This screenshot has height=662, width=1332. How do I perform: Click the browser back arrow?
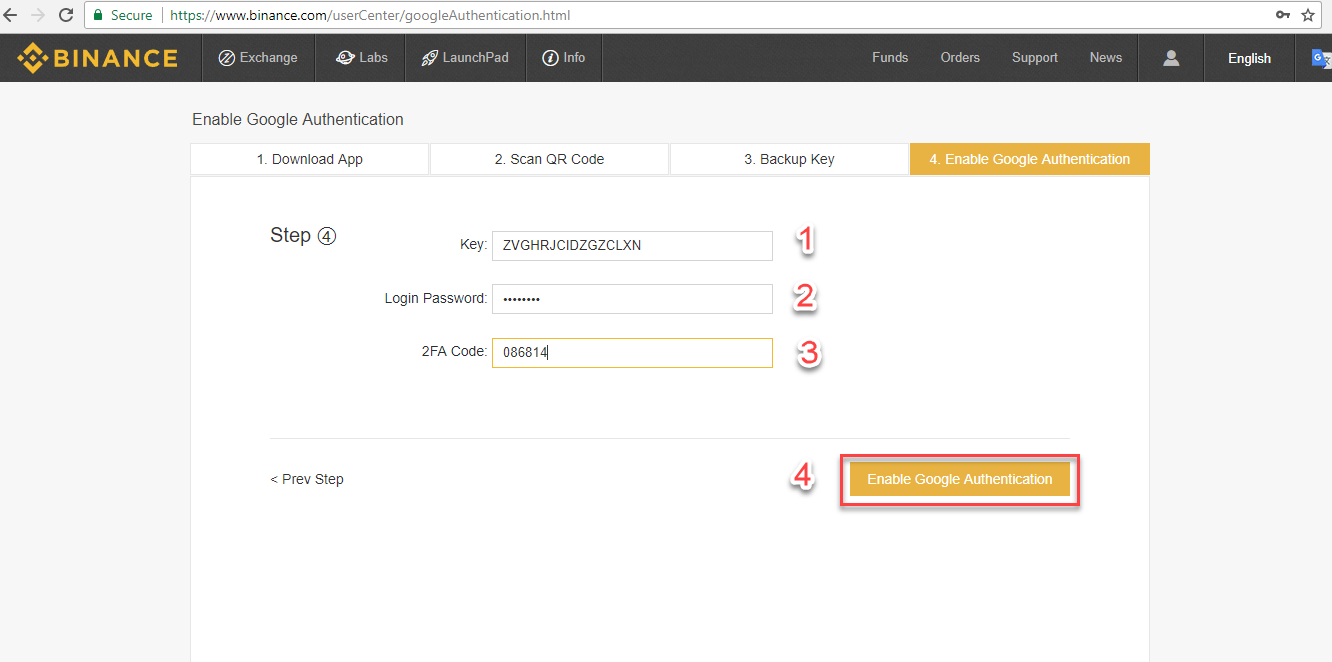click(x=11, y=16)
